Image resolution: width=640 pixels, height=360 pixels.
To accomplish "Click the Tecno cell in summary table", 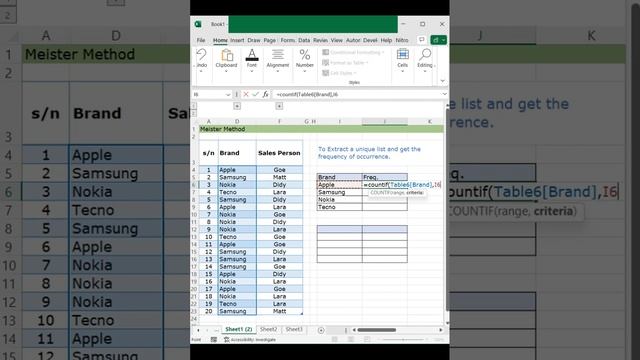I will click(x=340, y=207).
